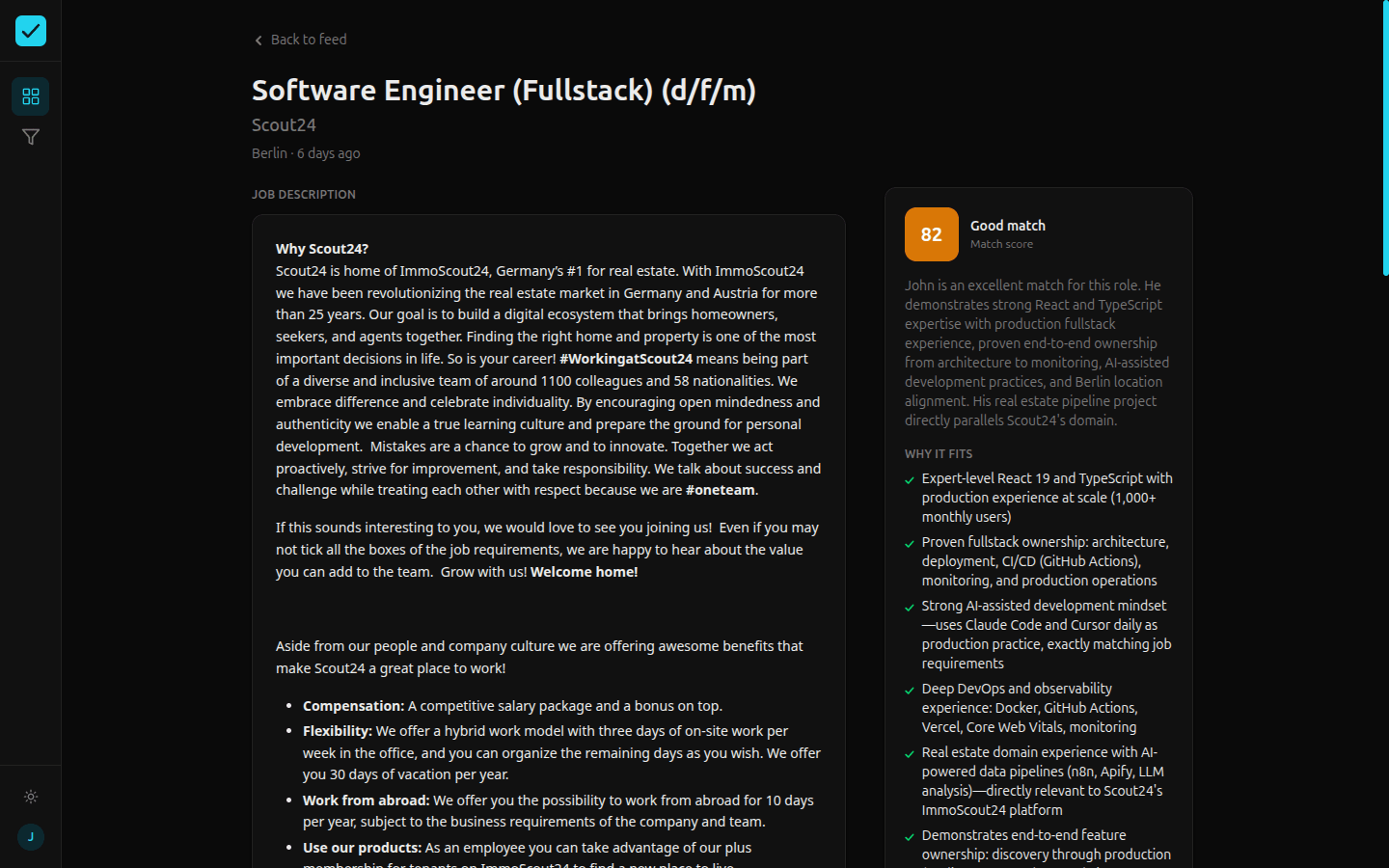
Task: Click the Software Engineer (Fullstack) job title
Action: [503, 90]
